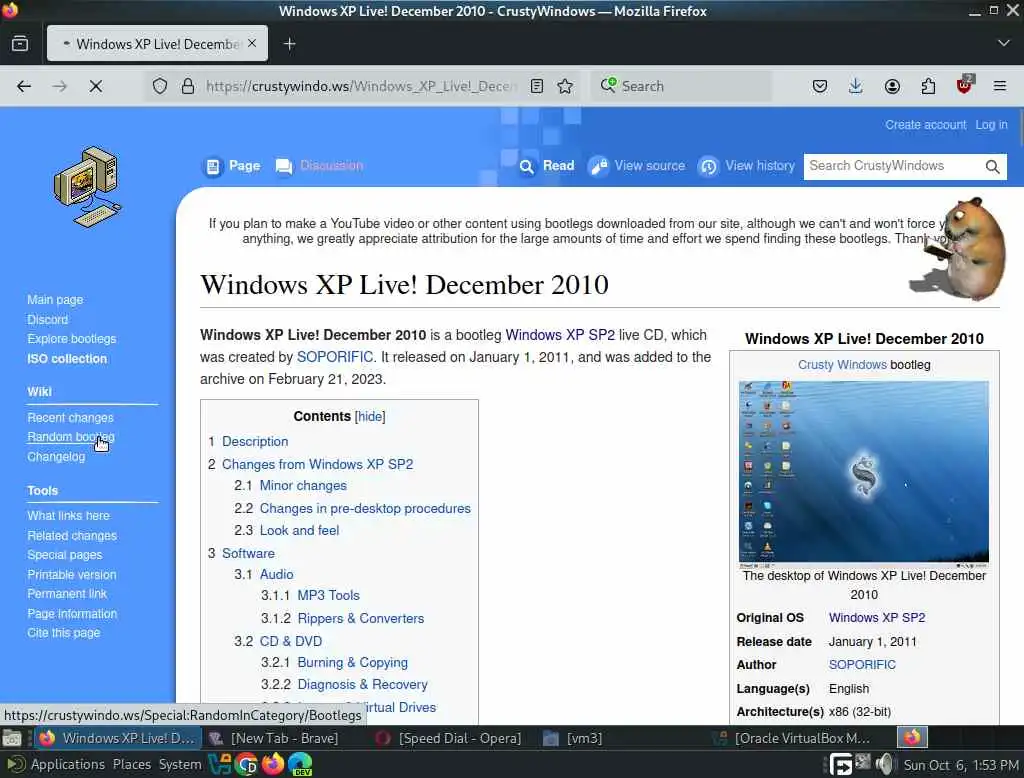The height and width of the screenshot is (778, 1024).
Task: Open Firefox View from tab bar icon
Action: (x=20, y=44)
